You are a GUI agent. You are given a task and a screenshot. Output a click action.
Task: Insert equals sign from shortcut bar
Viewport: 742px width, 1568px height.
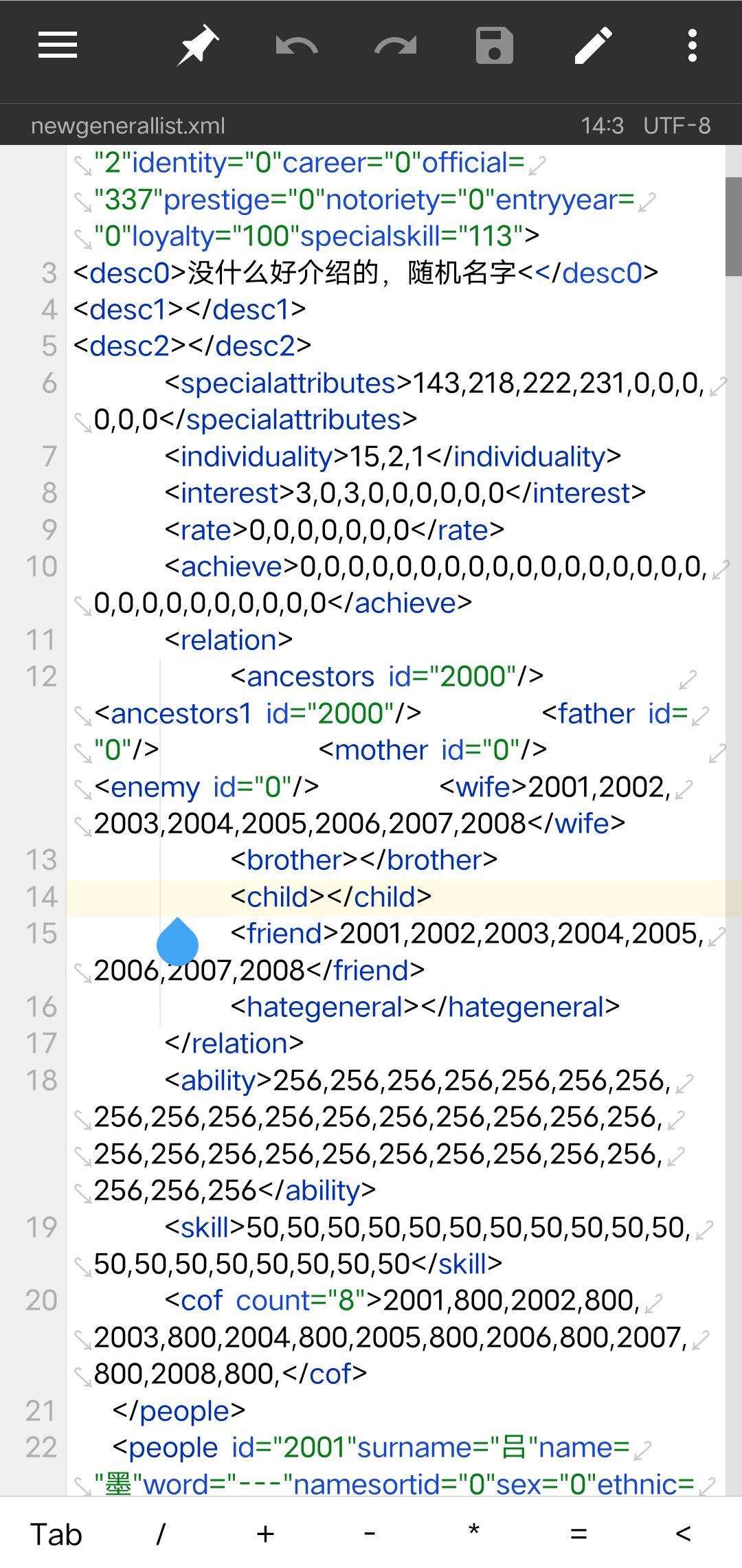pyautogui.click(x=578, y=1534)
